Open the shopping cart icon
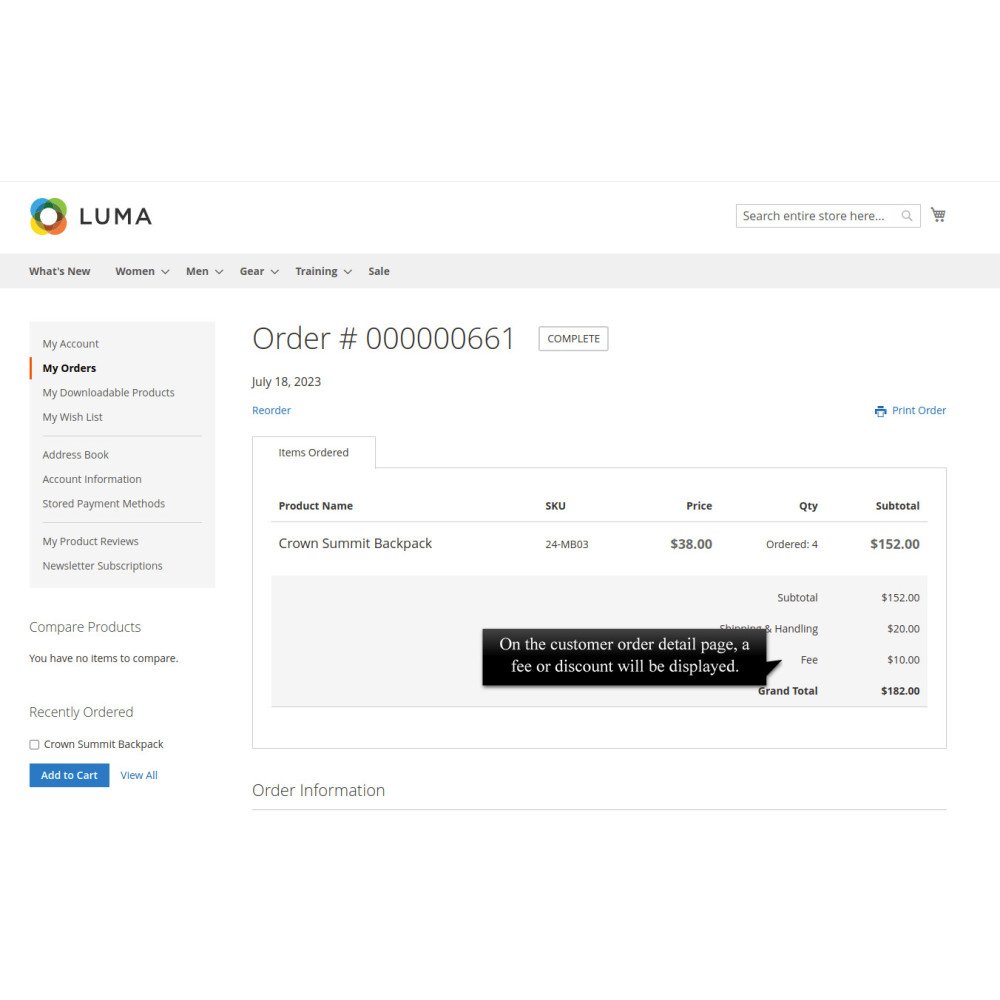This screenshot has height=1000, width=1000. pyautogui.click(x=938, y=215)
